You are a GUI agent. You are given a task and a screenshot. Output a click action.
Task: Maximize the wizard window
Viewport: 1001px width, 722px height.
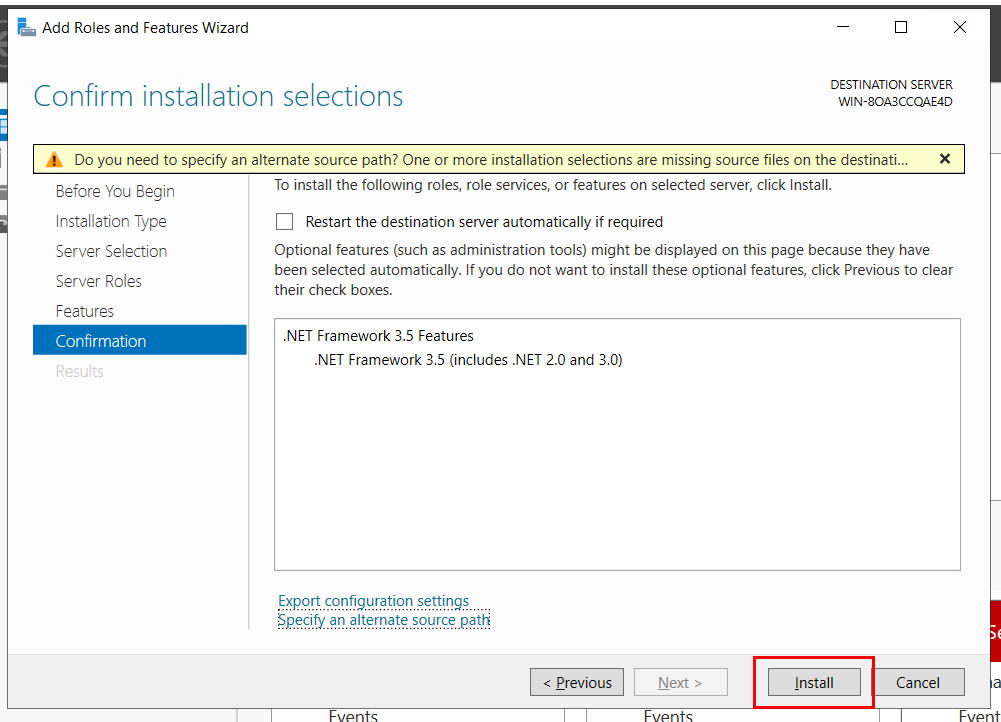pyautogui.click(x=901, y=27)
